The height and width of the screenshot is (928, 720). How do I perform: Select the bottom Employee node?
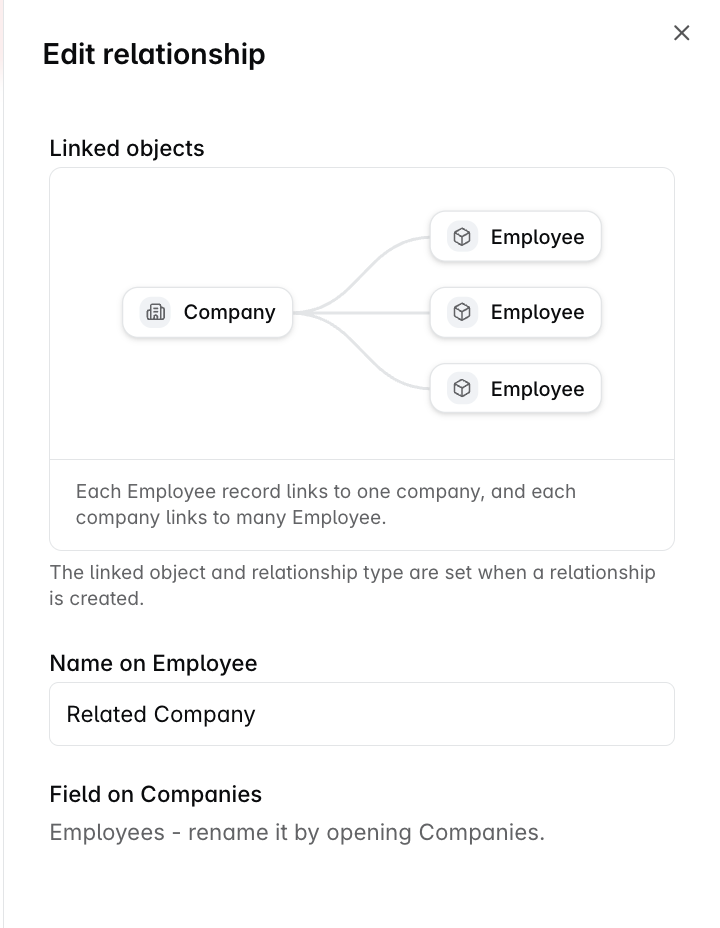pyautogui.click(x=516, y=389)
